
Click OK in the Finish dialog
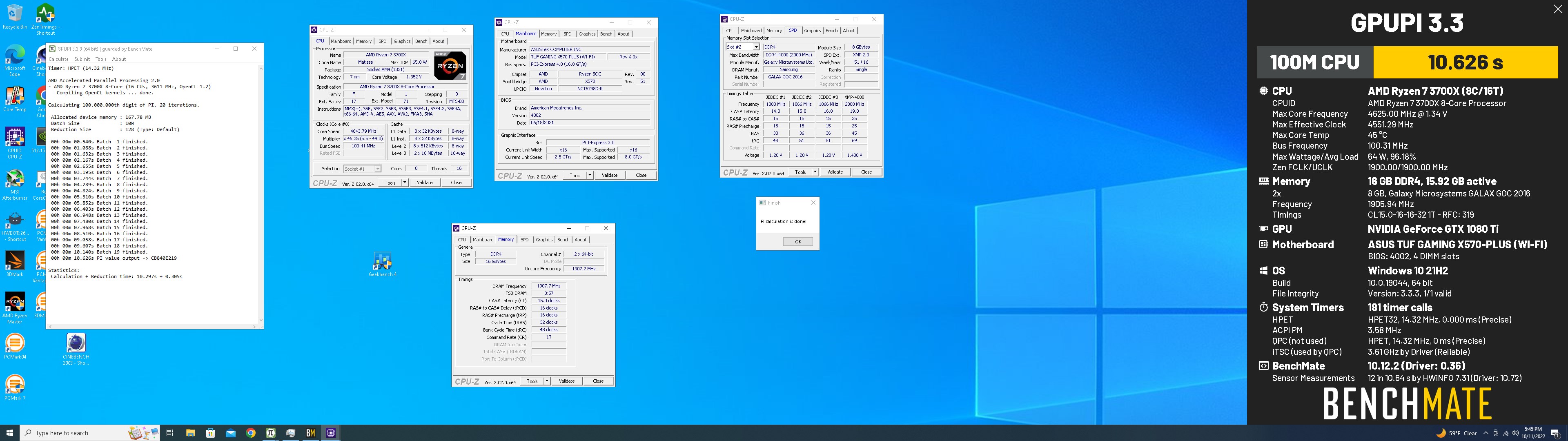coord(797,242)
